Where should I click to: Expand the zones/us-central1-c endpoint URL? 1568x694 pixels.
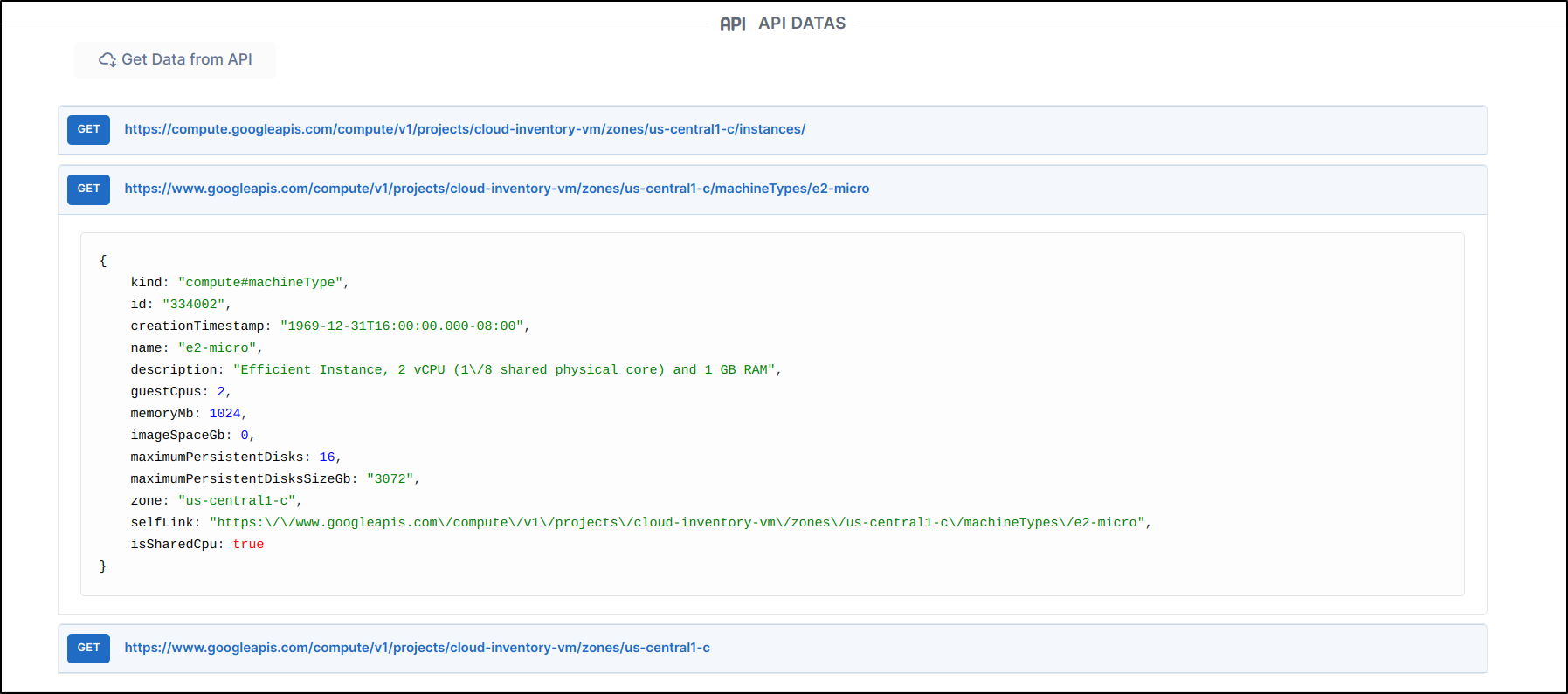(x=417, y=648)
